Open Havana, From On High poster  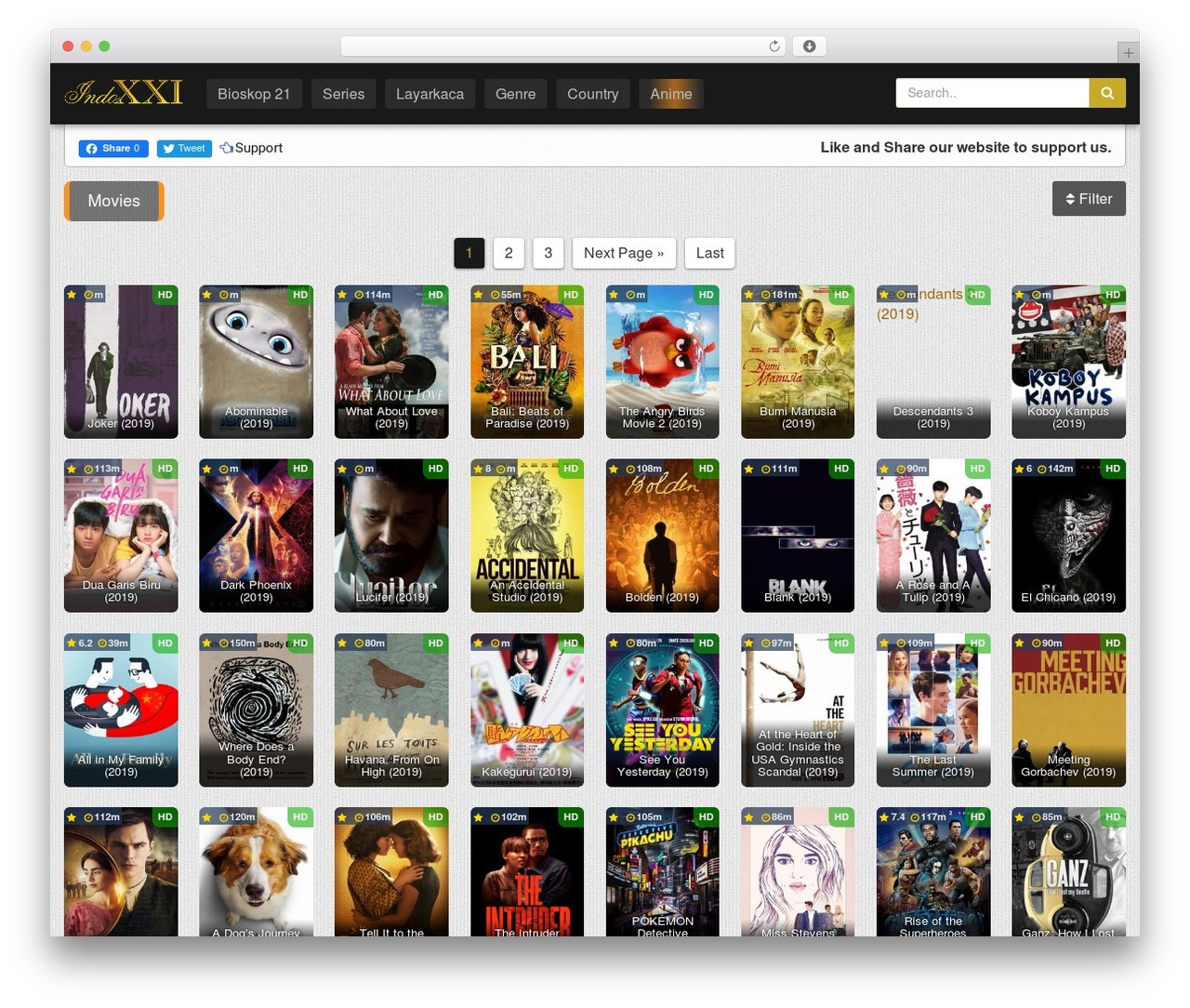pyautogui.click(x=391, y=710)
